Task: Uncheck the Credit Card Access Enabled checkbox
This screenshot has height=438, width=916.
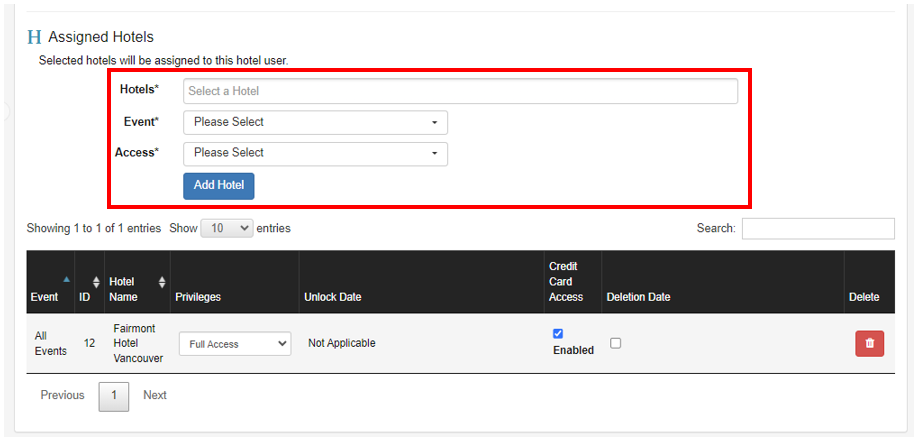Action: [558, 333]
